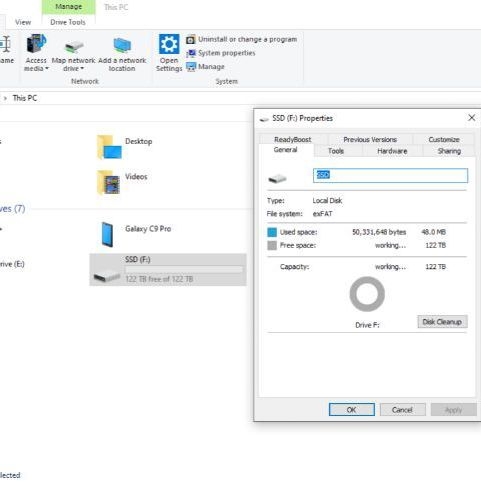
Task: Click Manage in the System group
Action: click(x=205, y=67)
